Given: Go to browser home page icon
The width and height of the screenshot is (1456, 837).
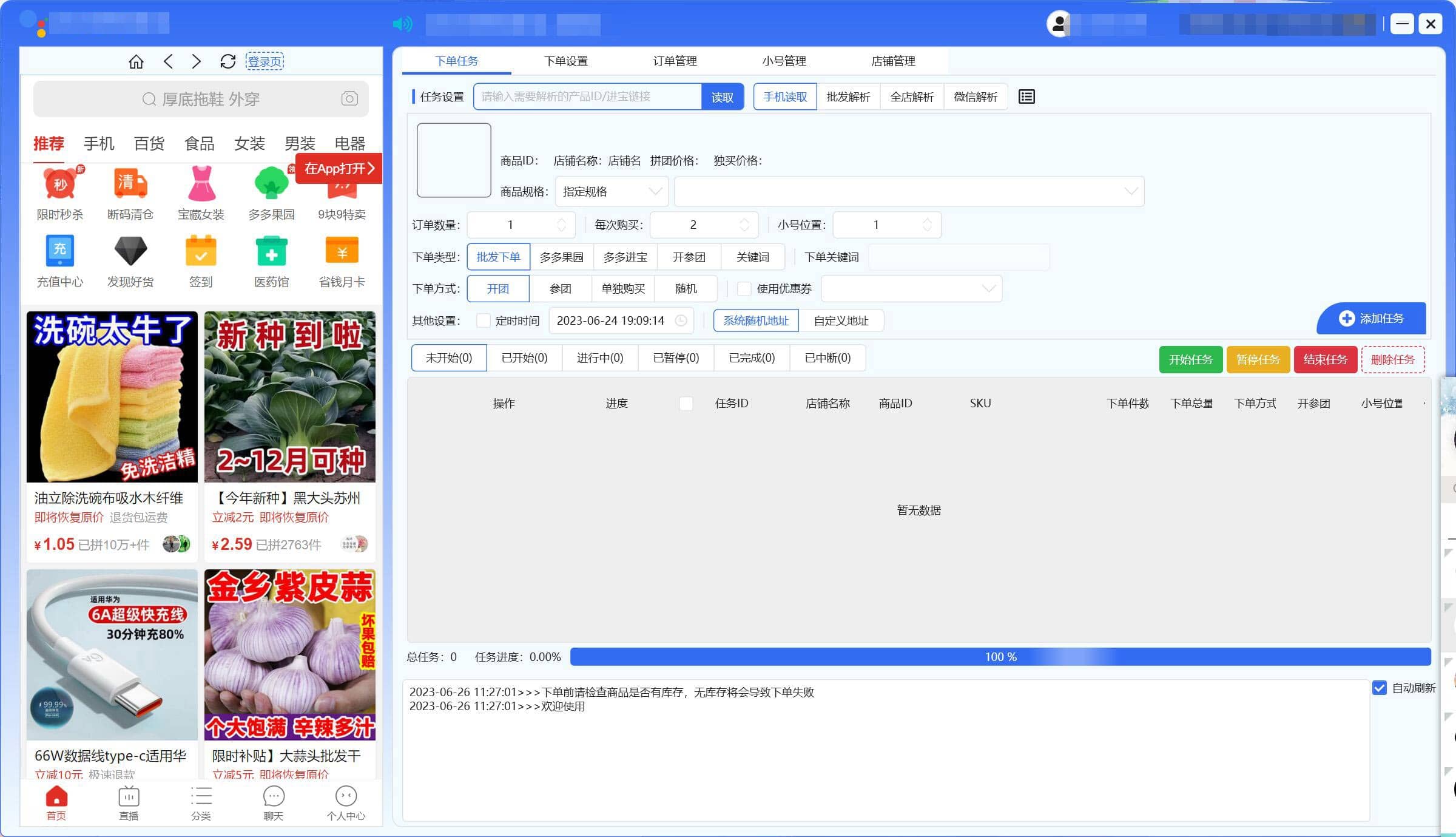Looking at the screenshot, I should (136, 61).
